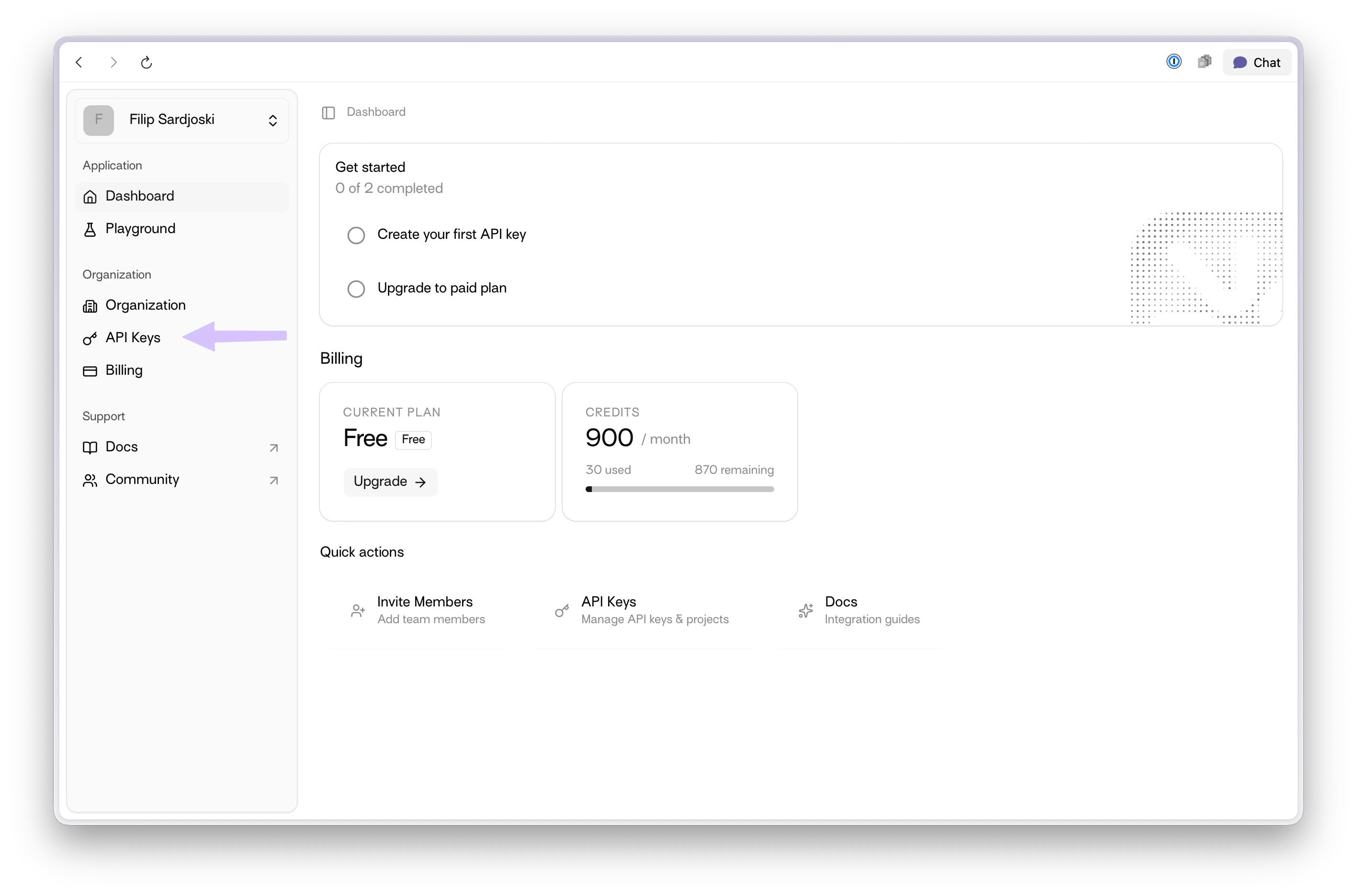This screenshot has height=896, width=1357.
Task: Click the key icon next to API Keys in sidebar
Action: point(90,339)
